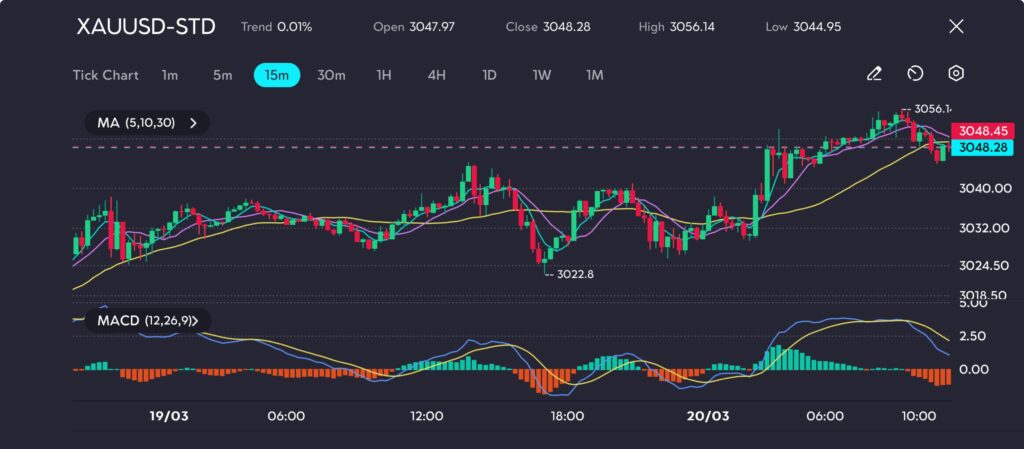Choose the 4H timeframe
The width and height of the screenshot is (1024, 449).
point(436,75)
